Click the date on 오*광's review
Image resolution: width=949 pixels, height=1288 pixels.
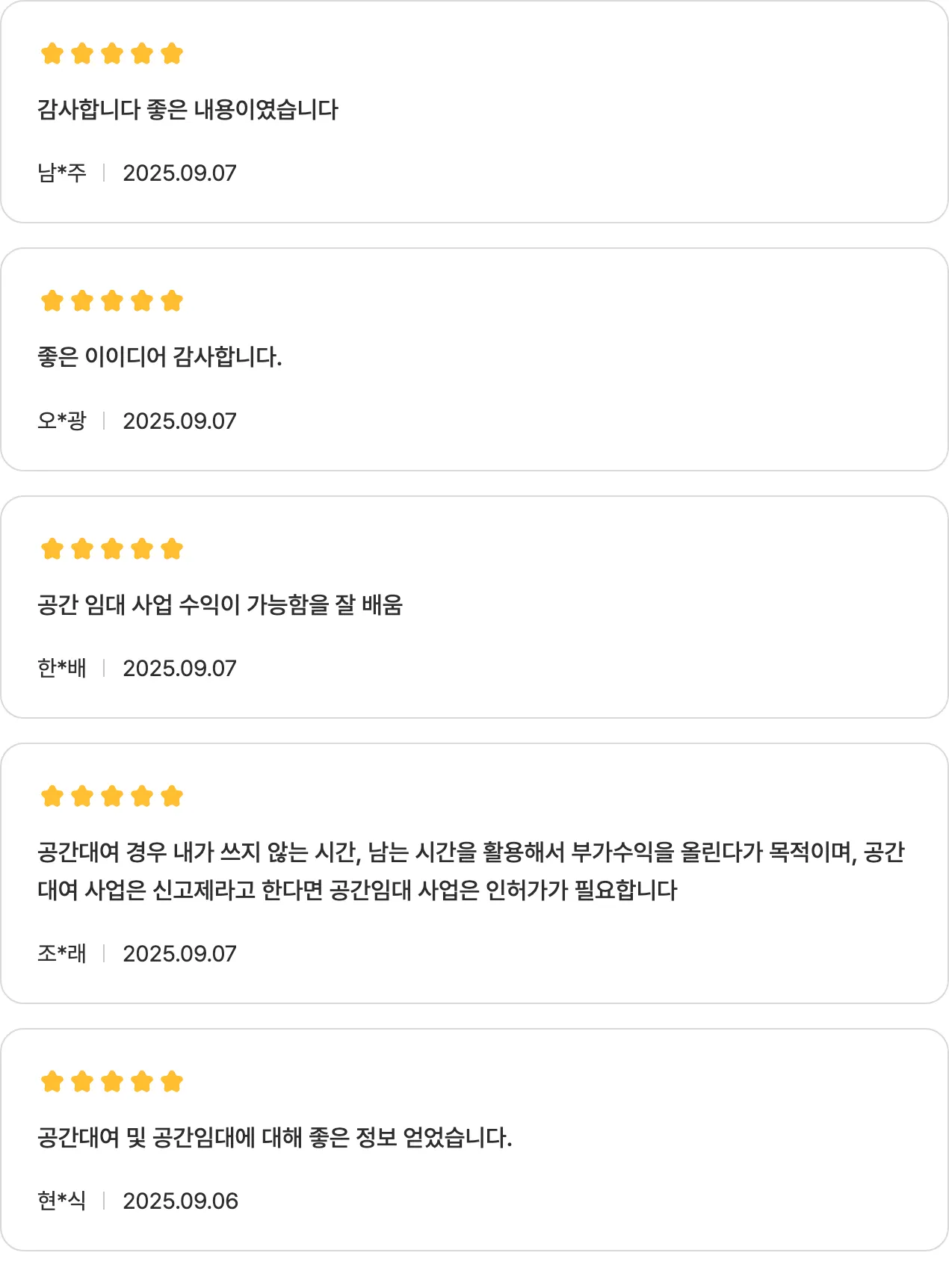pos(179,421)
